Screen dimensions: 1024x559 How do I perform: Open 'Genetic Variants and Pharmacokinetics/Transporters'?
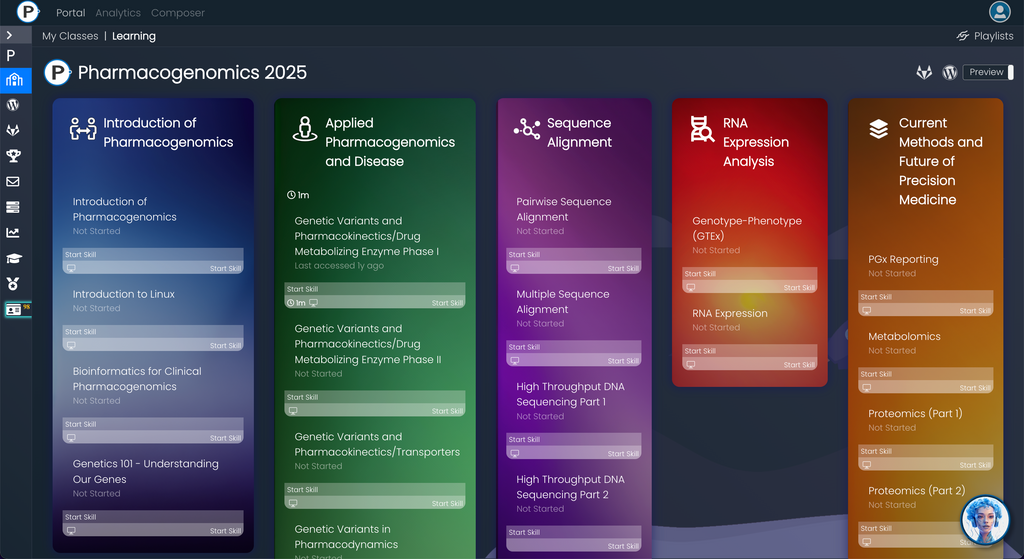pyautogui.click(x=377, y=444)
